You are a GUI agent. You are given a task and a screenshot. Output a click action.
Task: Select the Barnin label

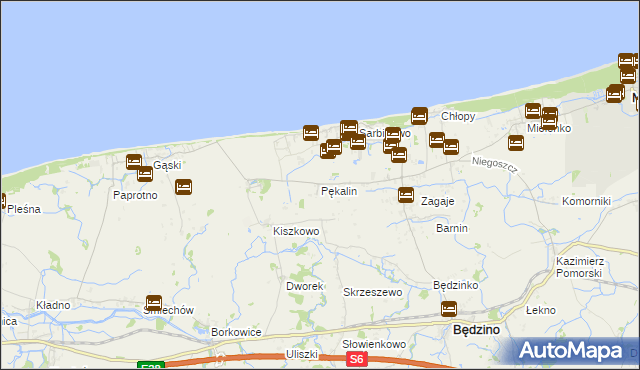pyautogui.click(x=452, y=228)
